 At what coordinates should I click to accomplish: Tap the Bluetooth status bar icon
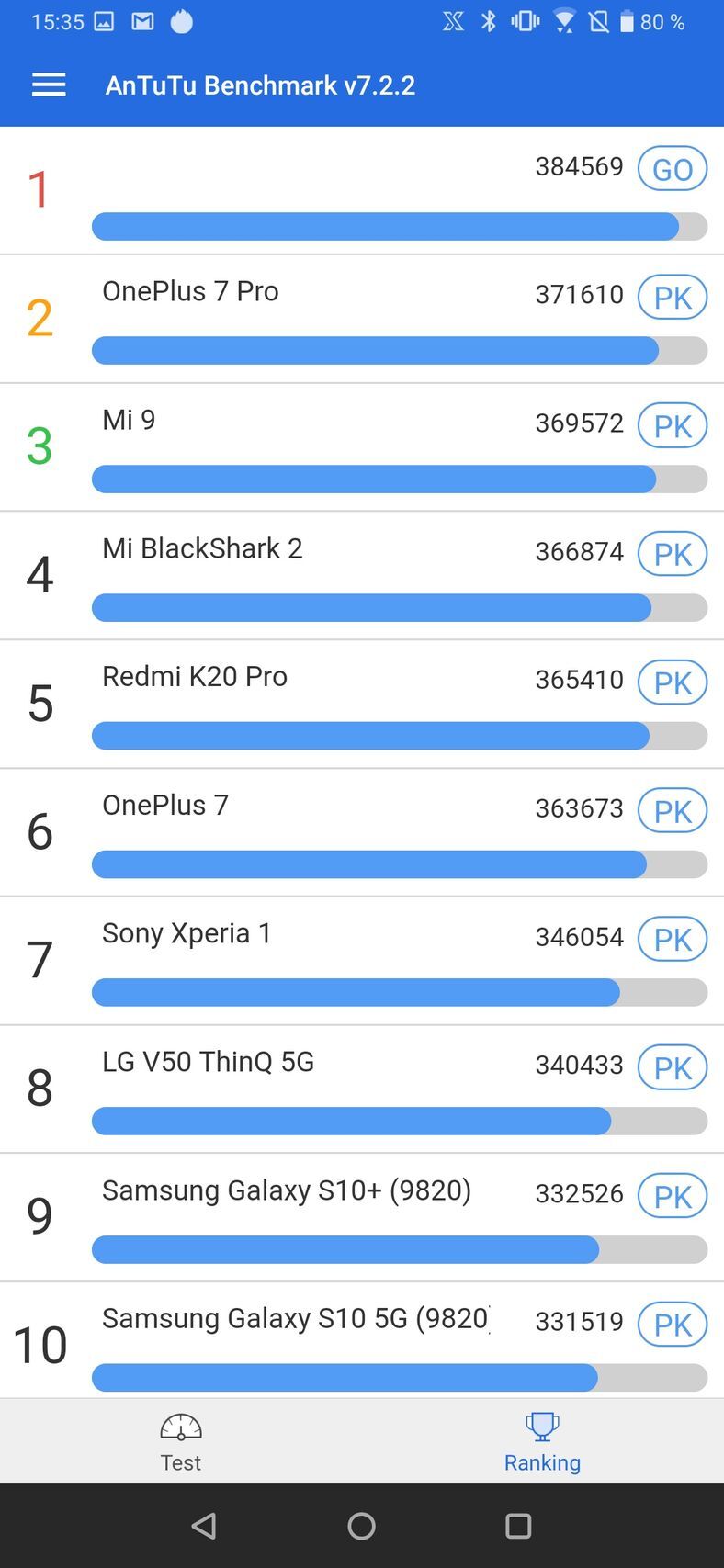point(489,21)
